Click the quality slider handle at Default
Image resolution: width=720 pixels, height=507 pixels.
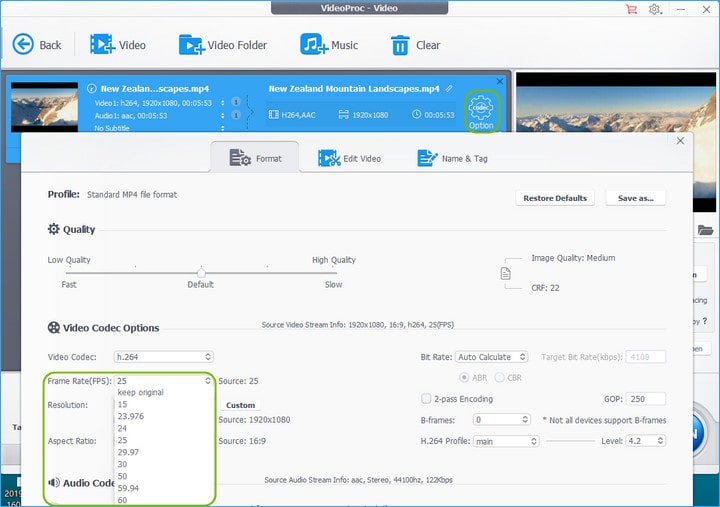pyautogui.click(x=201, y=273)
